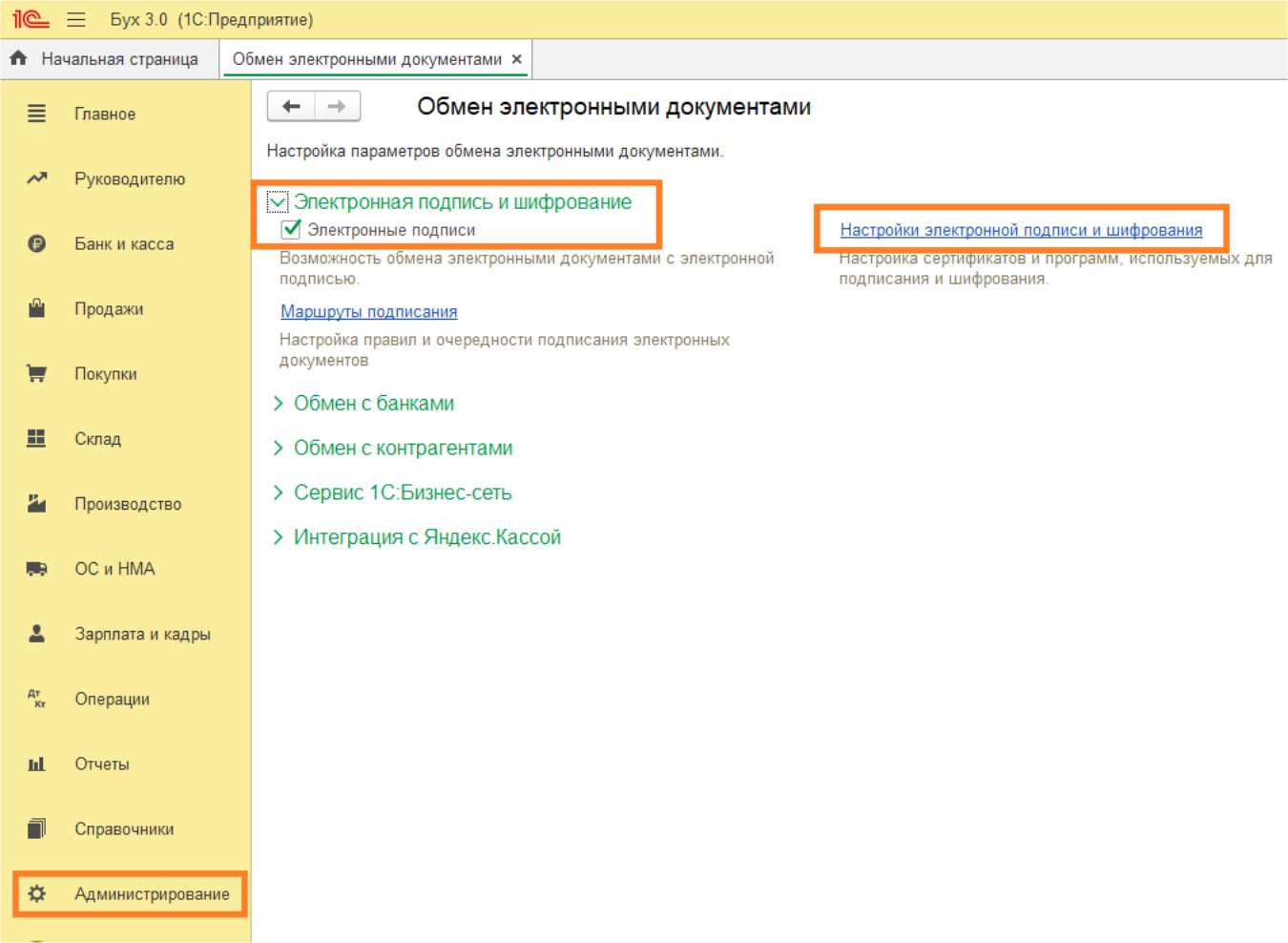This screenshot has width=1288, height=943.
Task: Open Продажи shopping bag icon
Action: click(36, 308)
